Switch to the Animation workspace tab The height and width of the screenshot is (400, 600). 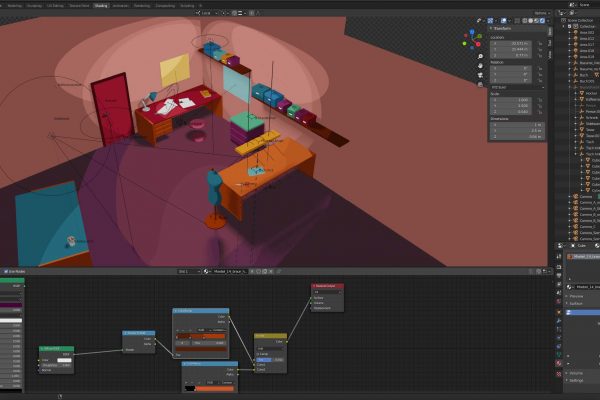coord(120,4)
